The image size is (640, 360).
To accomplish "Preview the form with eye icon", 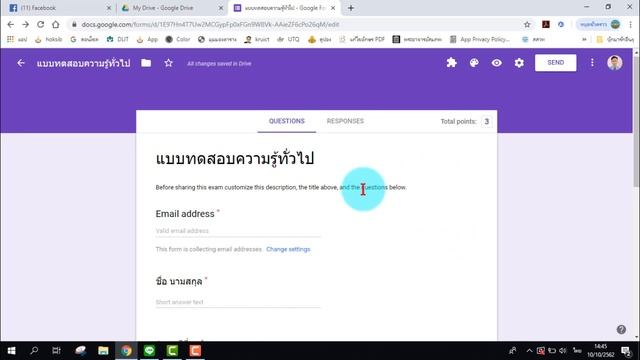I will coord(496,63).
